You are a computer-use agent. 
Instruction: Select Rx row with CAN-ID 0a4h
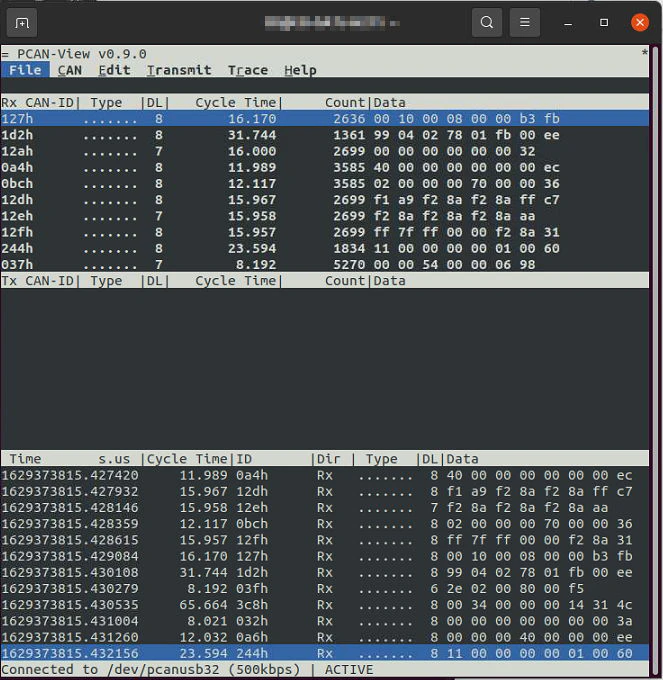(x=325, y=167)
